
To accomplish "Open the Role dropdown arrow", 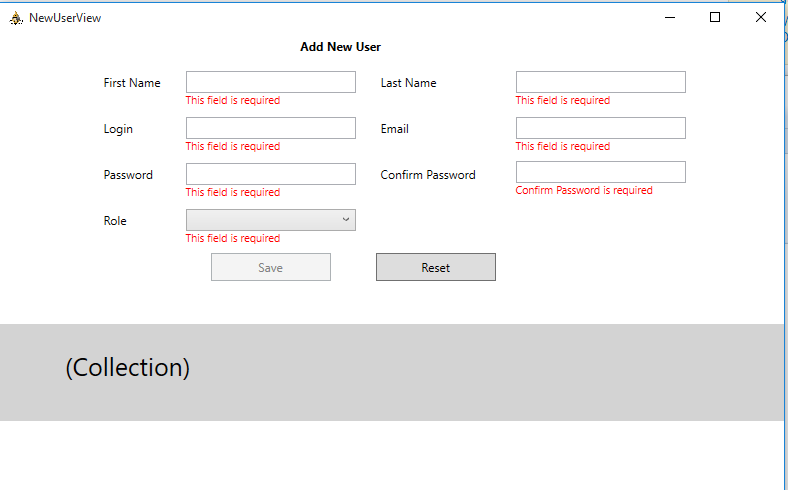I will pos(346,220).
